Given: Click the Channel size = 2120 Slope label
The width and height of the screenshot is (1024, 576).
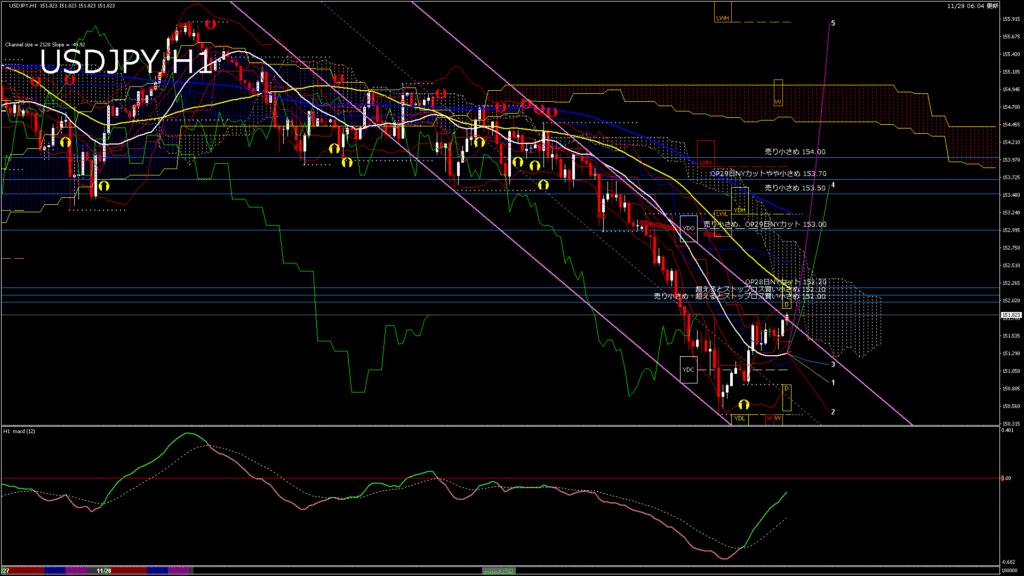Looking at the screenshot, I should (x=45, y=45).
